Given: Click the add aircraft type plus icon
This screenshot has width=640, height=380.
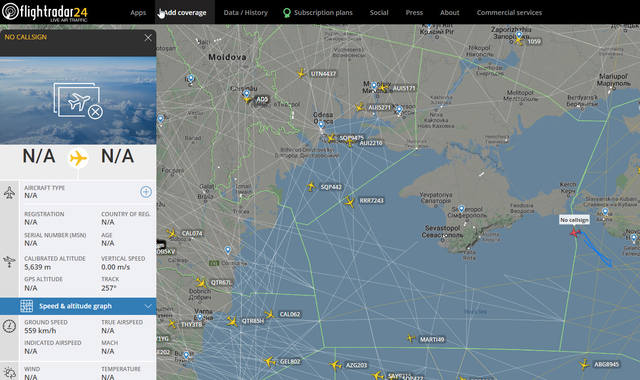Looking at the screenshot, I should [x=146, y=192].
